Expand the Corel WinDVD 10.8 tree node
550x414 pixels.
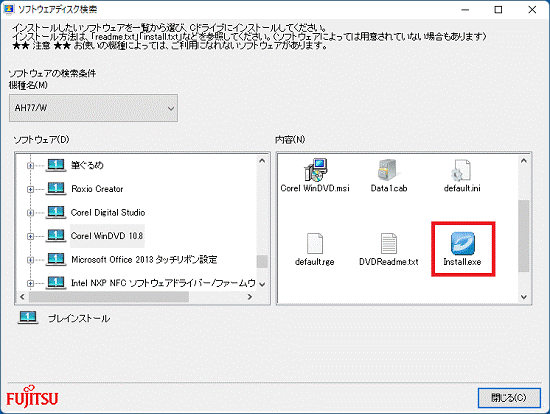click(x=31, y=236)
